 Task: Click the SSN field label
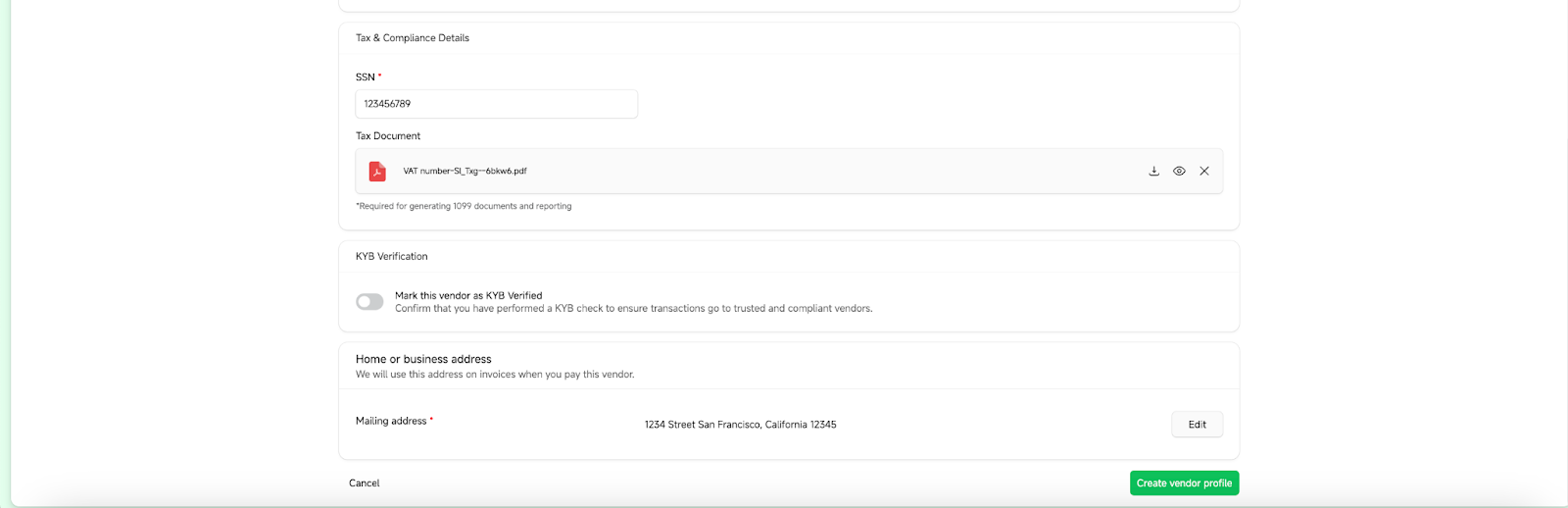tap(366, 77)
